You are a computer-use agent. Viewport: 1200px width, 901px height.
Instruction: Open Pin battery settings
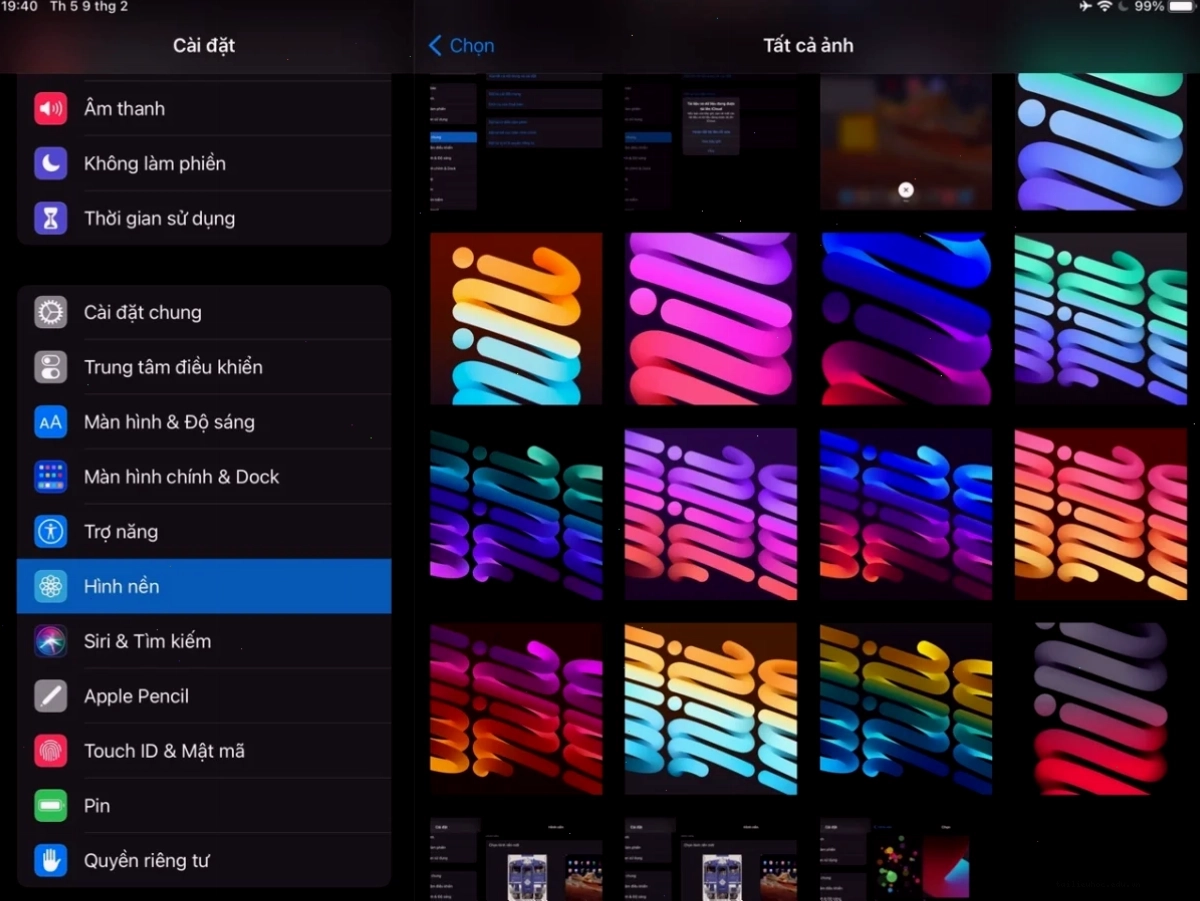click(204, 805)
